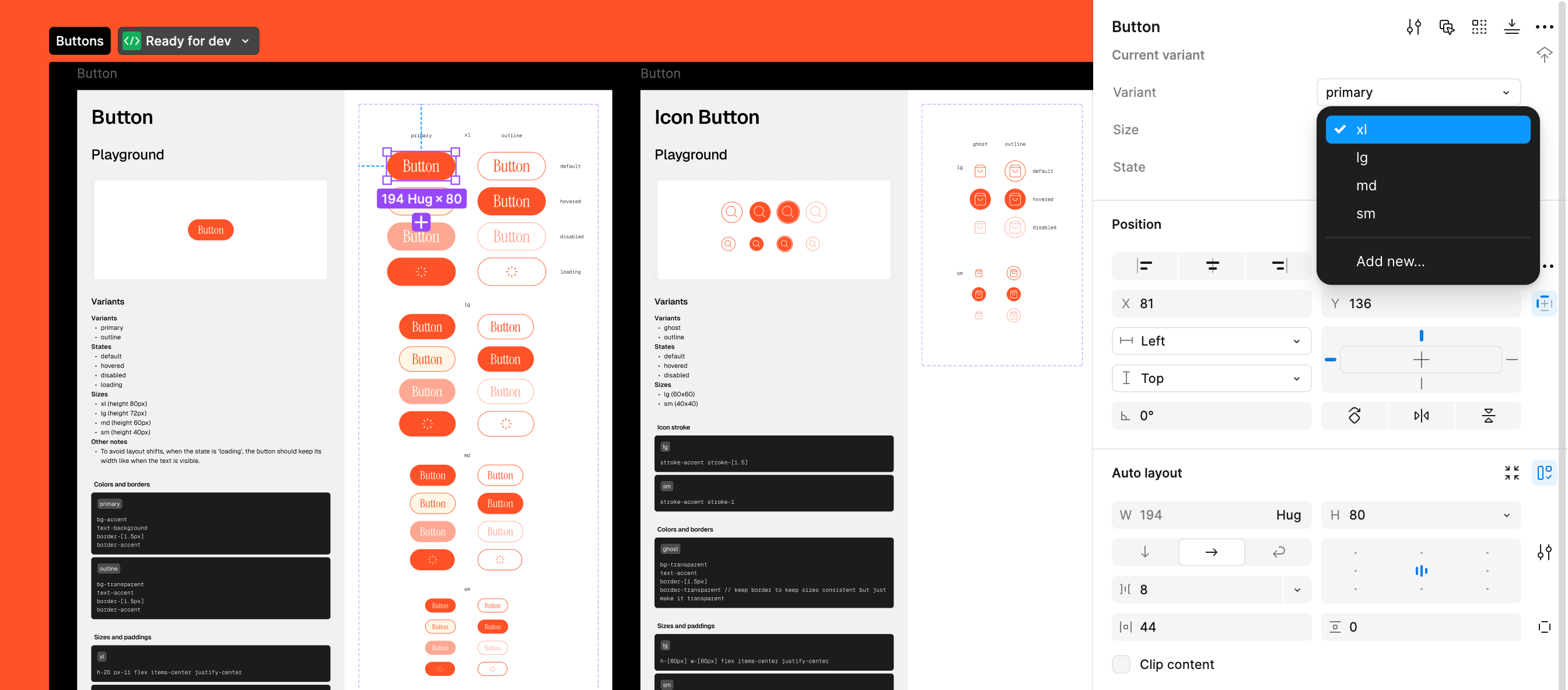This screenshot has height=690, width=1568.
Task: Open the Variant primary dropdown
Action: (1417, 93)
